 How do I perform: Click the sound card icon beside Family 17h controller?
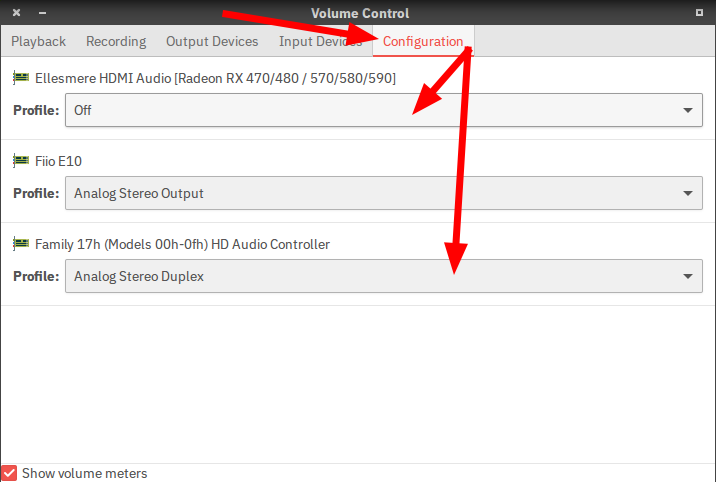click(x=21, y=244)
